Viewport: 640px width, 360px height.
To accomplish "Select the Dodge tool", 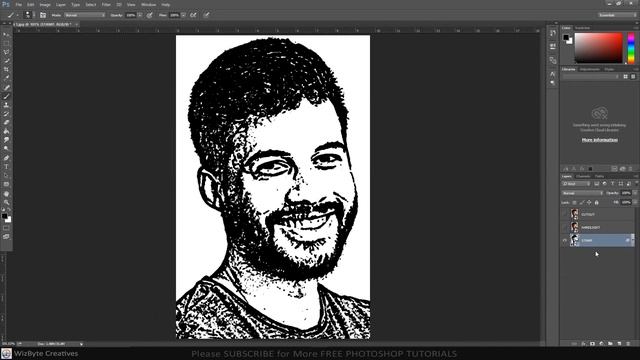I will click(x=6, y=149).
